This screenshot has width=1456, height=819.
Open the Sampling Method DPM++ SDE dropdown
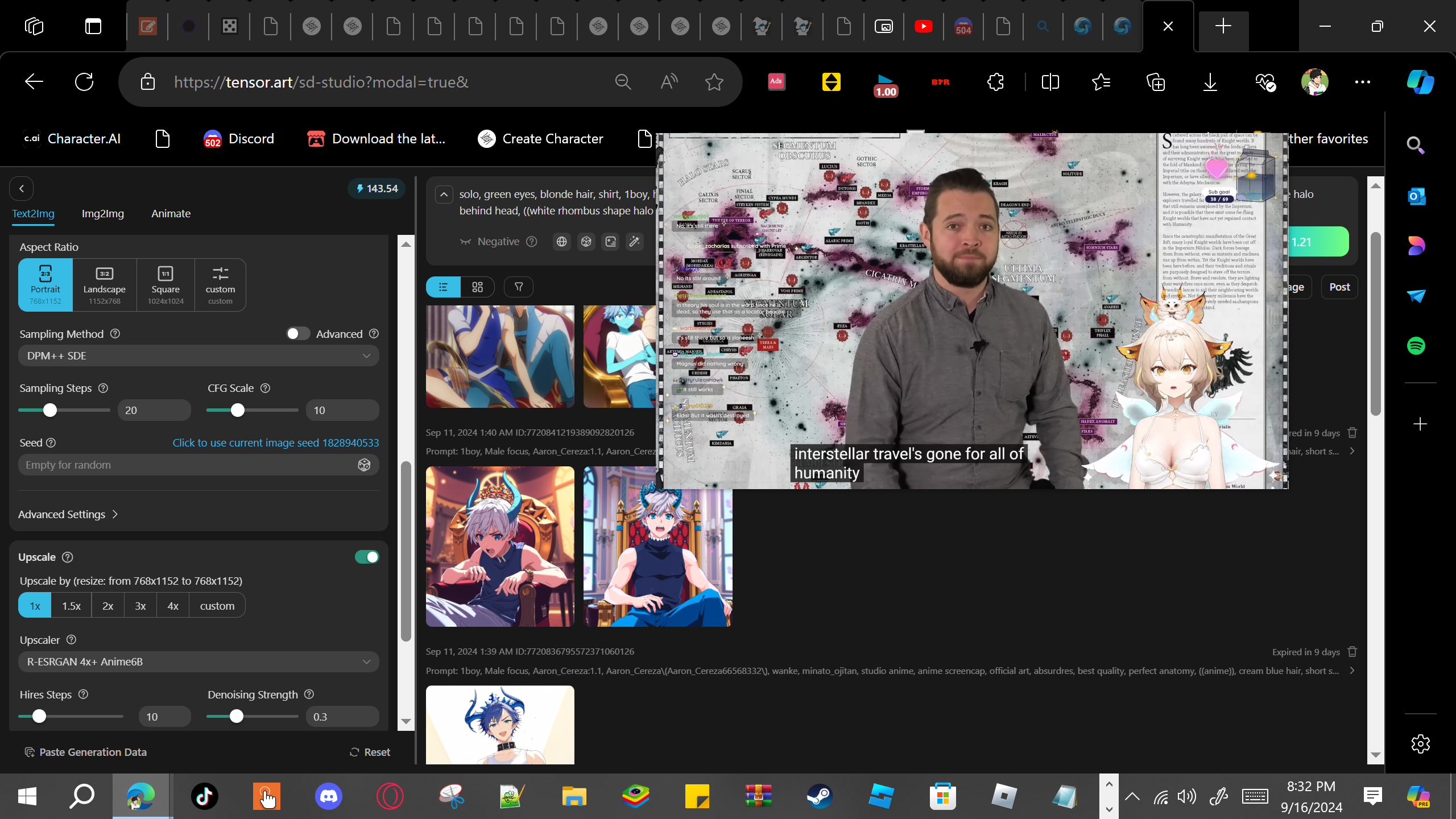198,356
